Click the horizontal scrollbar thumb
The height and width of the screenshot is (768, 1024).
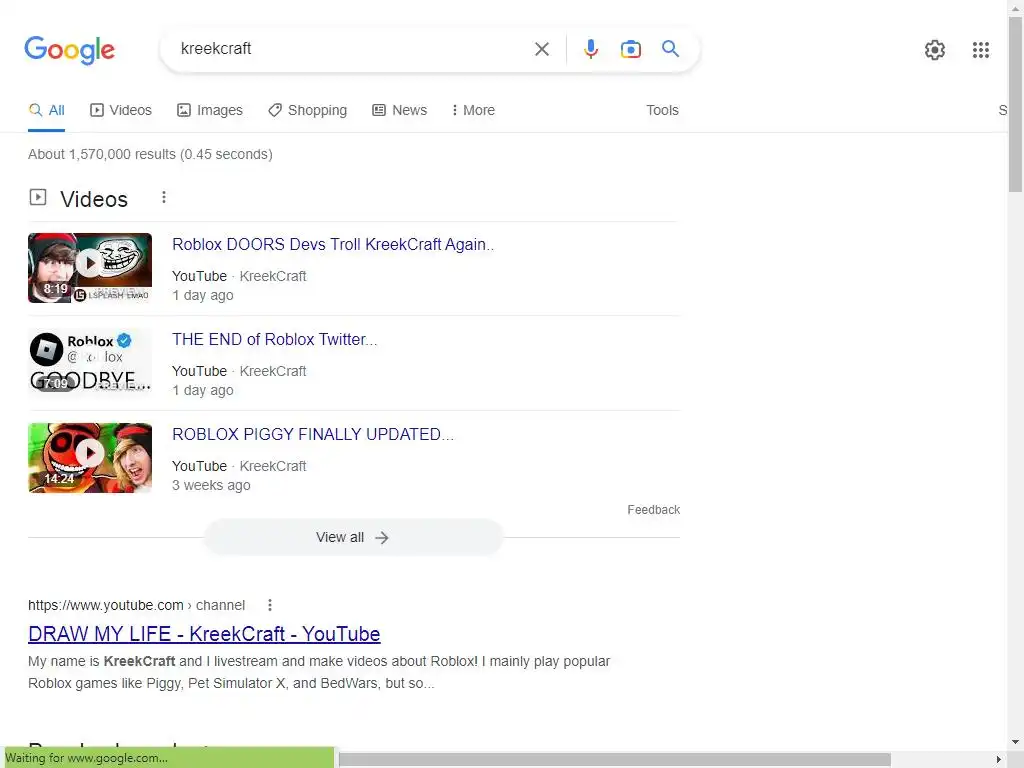click(x=615, y=760)
